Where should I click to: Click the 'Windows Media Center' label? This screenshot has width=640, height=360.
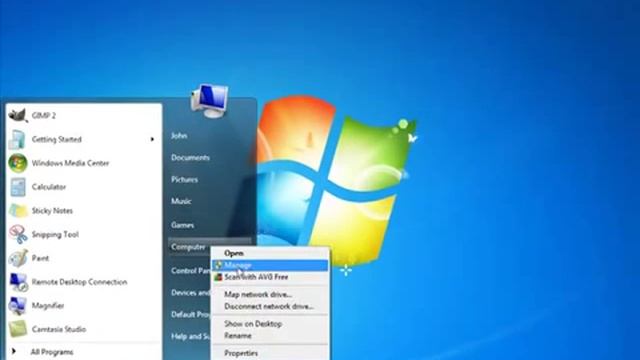(x=71, y=163)
